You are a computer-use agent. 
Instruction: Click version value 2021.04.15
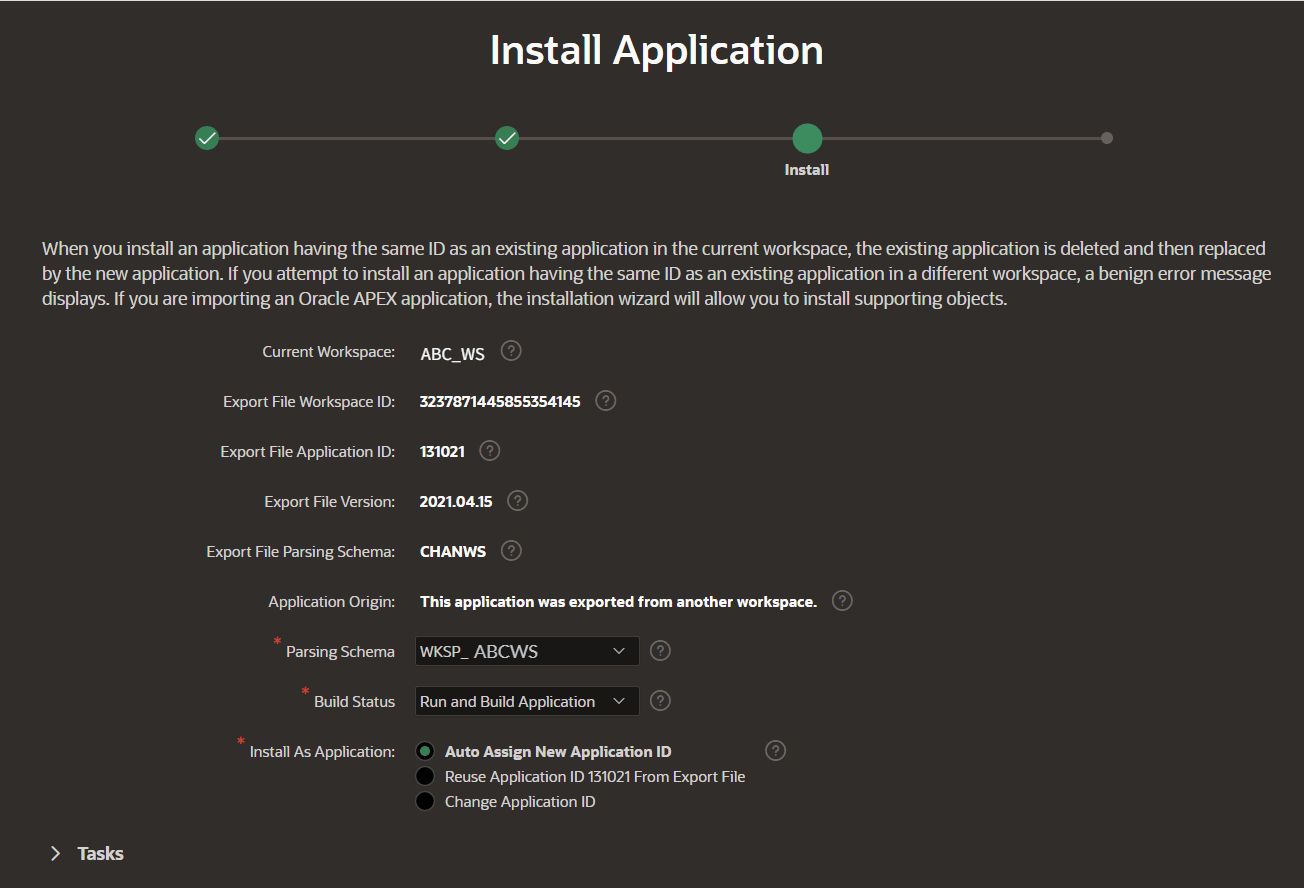pyautogui.click(x=456, y=502)
